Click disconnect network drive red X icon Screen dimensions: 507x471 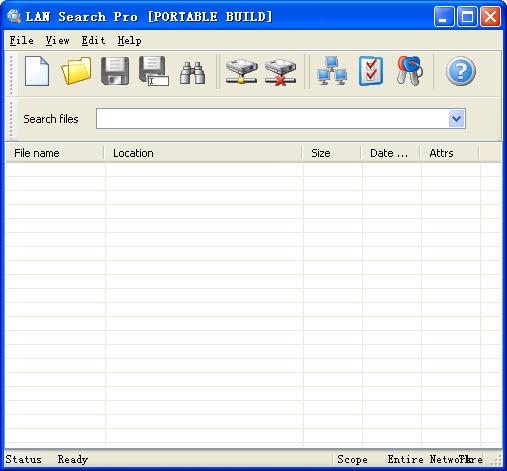pos(280,72)
